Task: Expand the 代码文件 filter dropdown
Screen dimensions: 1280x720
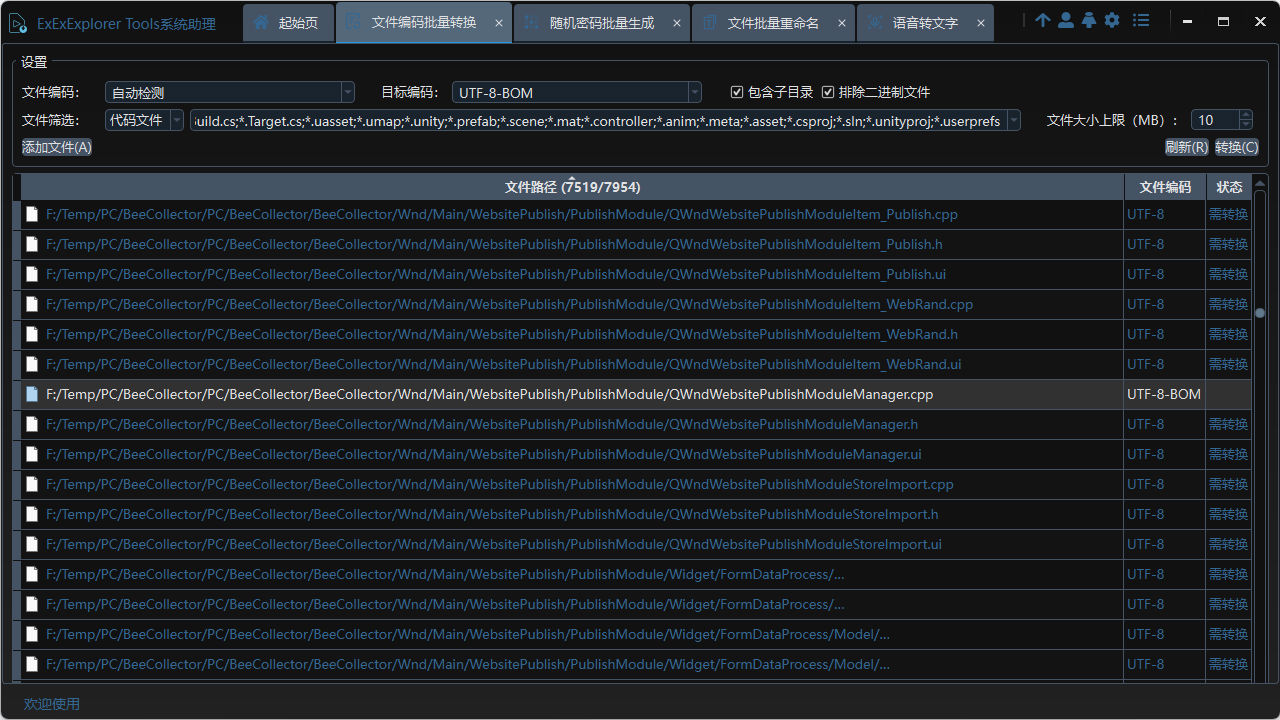Action: point(176,119)
